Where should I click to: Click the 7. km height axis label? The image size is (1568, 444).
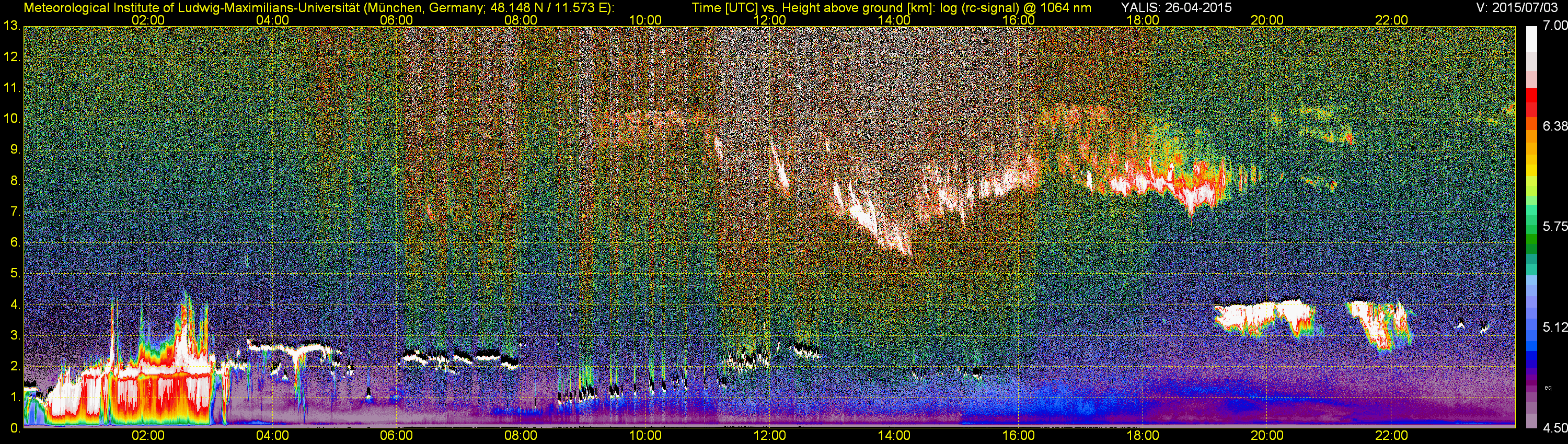coord(15,212)
